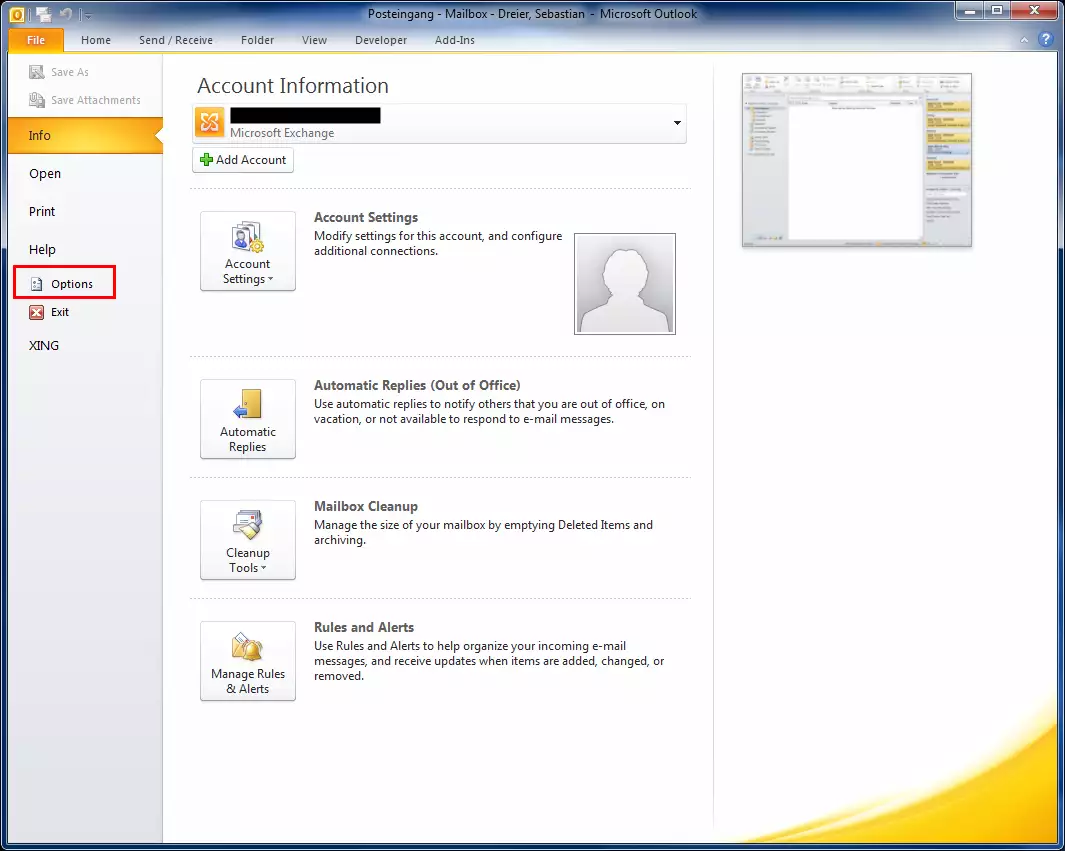The image size is (1065, 851).
Task: Open the Cleanup Tools dropdown button
Action: coord(248,540)
